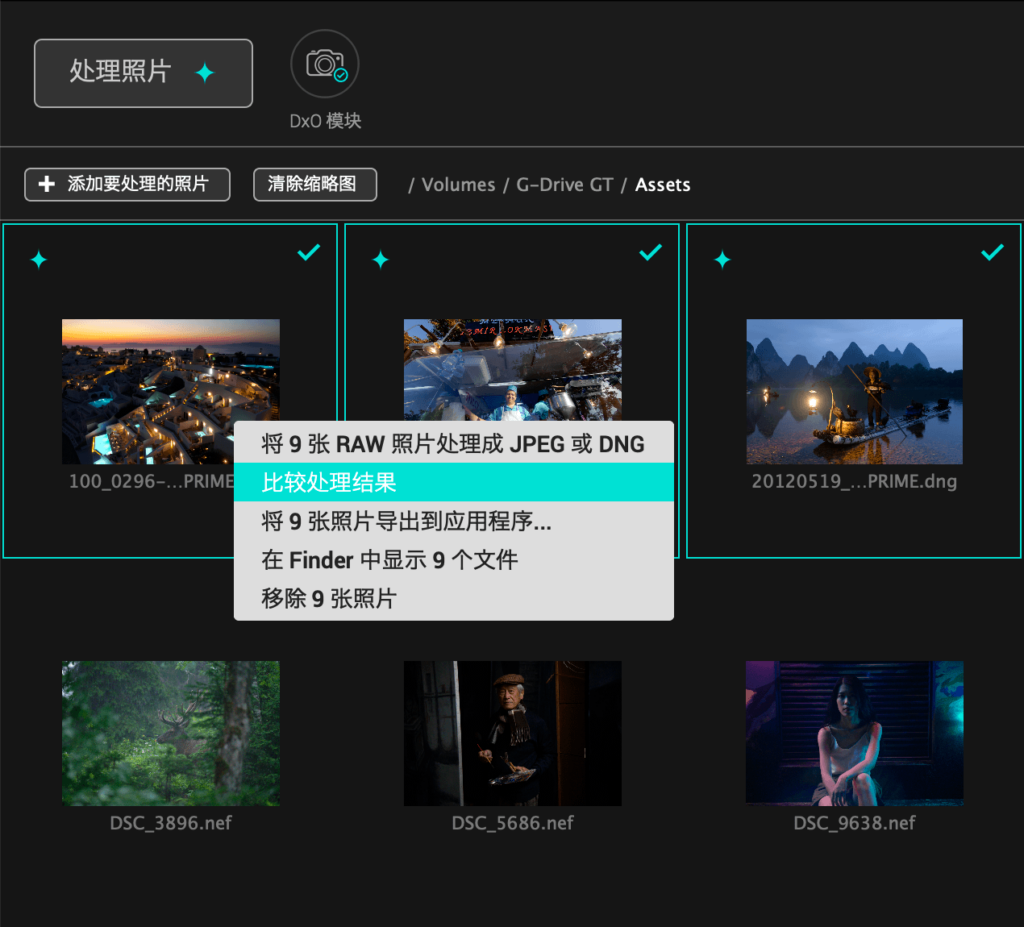This screenshot has height=927, width=1024.
Task: Choose 将 9 张 RAW 照片处理成 JPEG 或 DNG
Action: coord(454,444)
